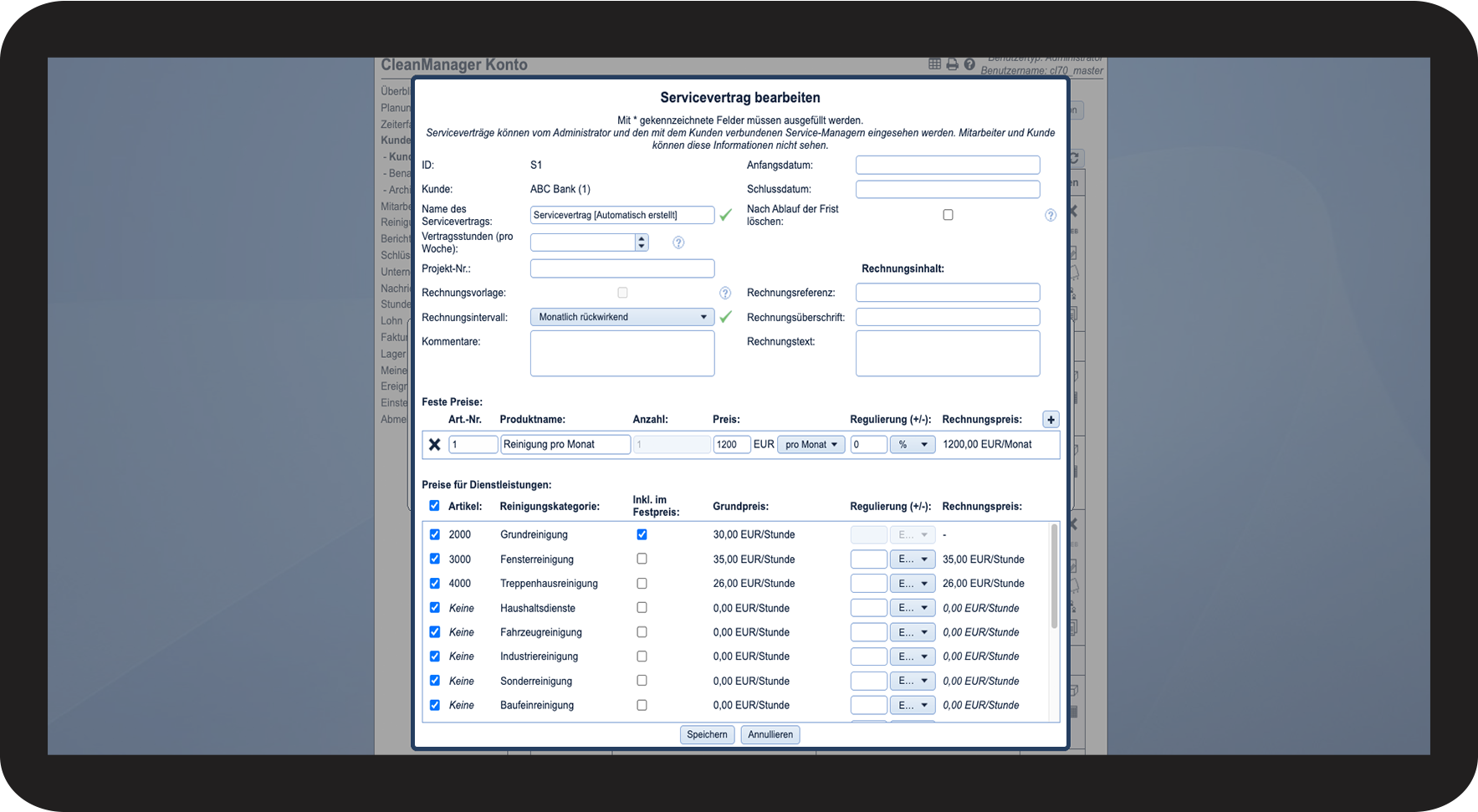1478x812 pixels.
Task: Click the printer icon in the header
Action: [x=952, y=64]
